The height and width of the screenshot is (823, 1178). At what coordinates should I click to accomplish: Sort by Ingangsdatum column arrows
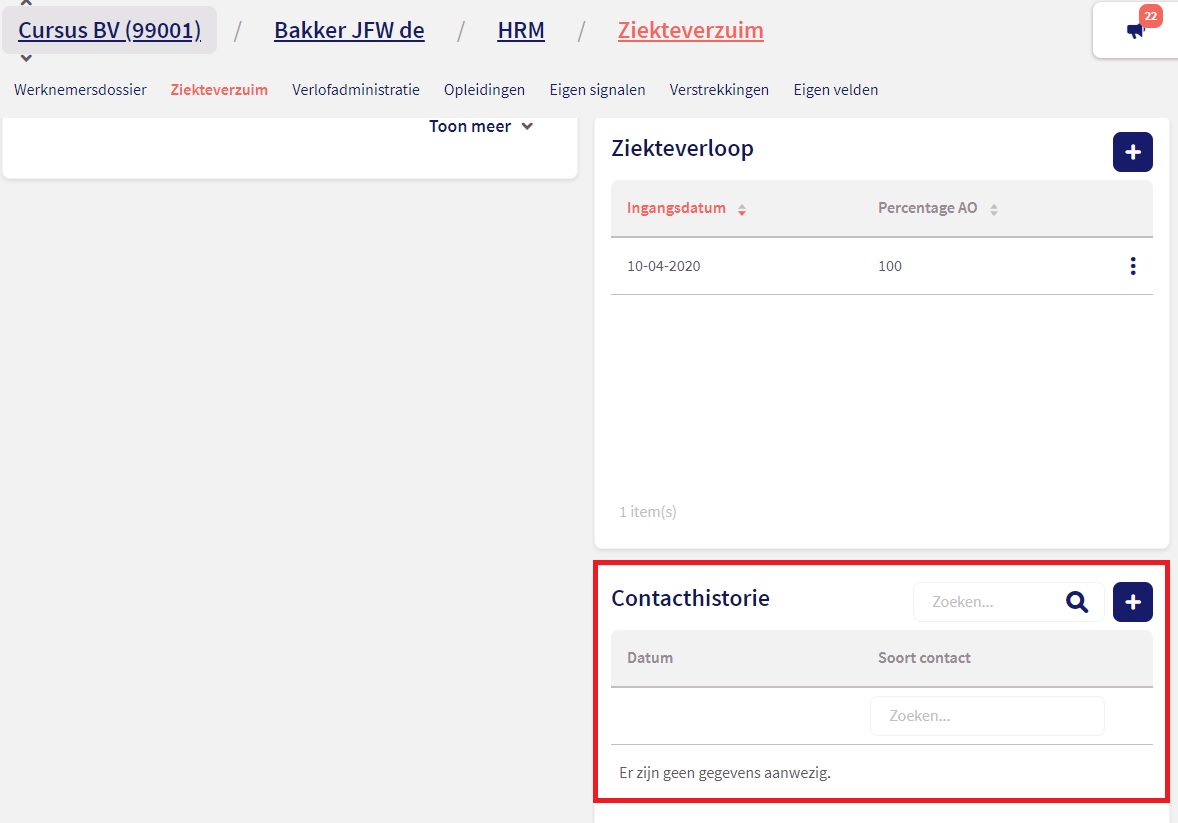(x=742, y=210)
